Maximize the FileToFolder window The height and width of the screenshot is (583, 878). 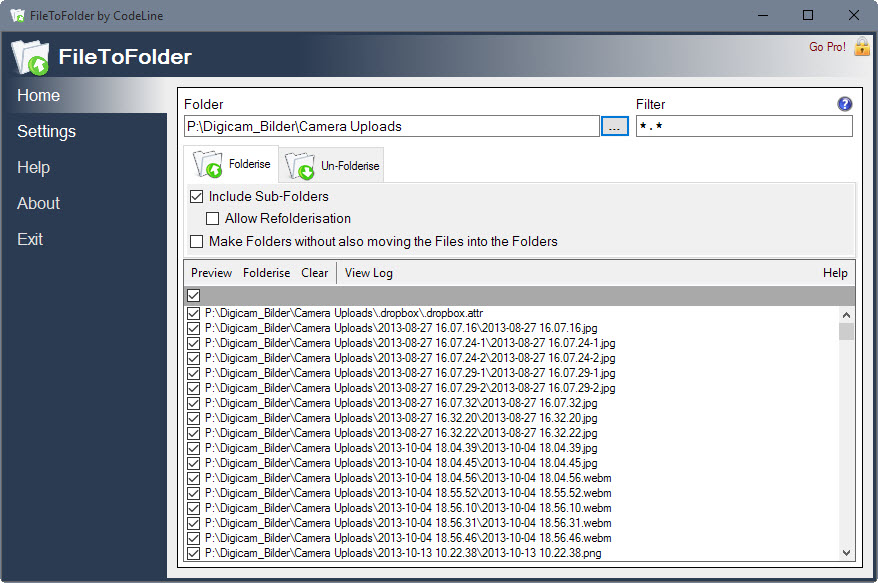tap(807, 15)
